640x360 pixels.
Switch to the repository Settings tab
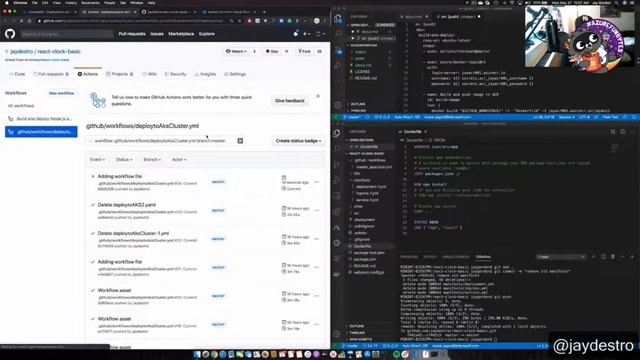[235, 74]
